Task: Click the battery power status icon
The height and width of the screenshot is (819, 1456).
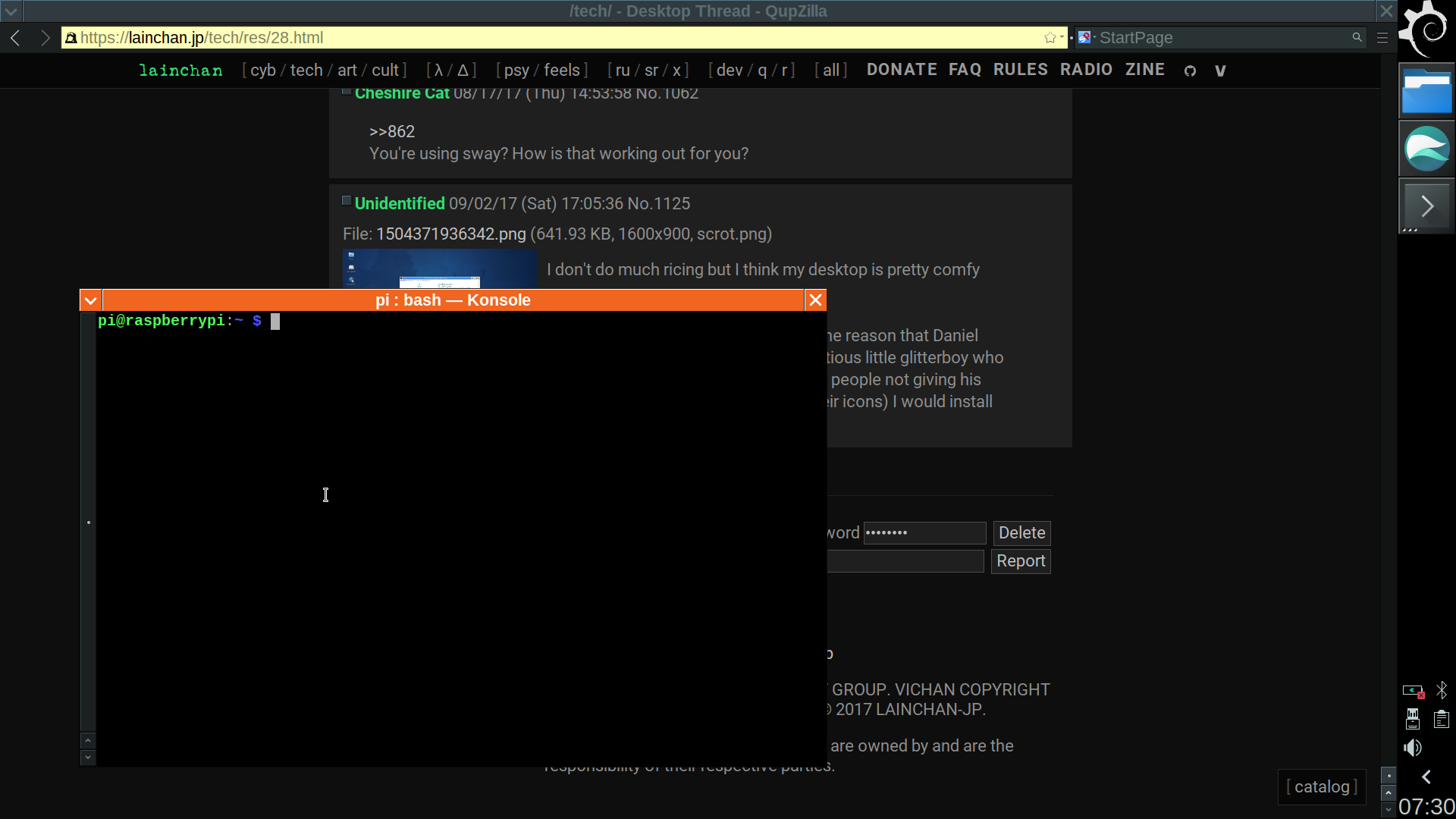Action: [1413, 690]
